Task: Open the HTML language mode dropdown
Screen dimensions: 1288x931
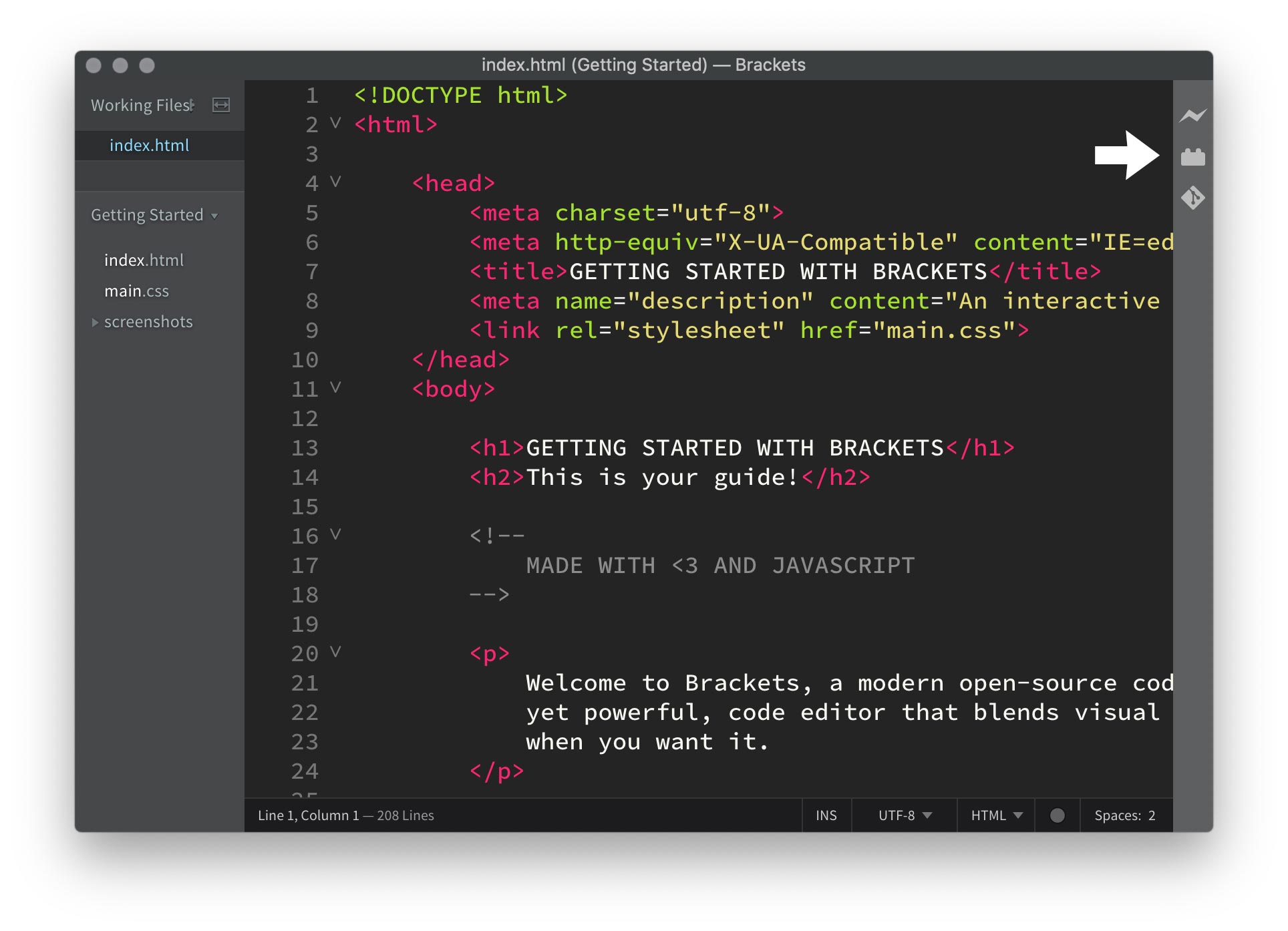Action: coord(996,815)
